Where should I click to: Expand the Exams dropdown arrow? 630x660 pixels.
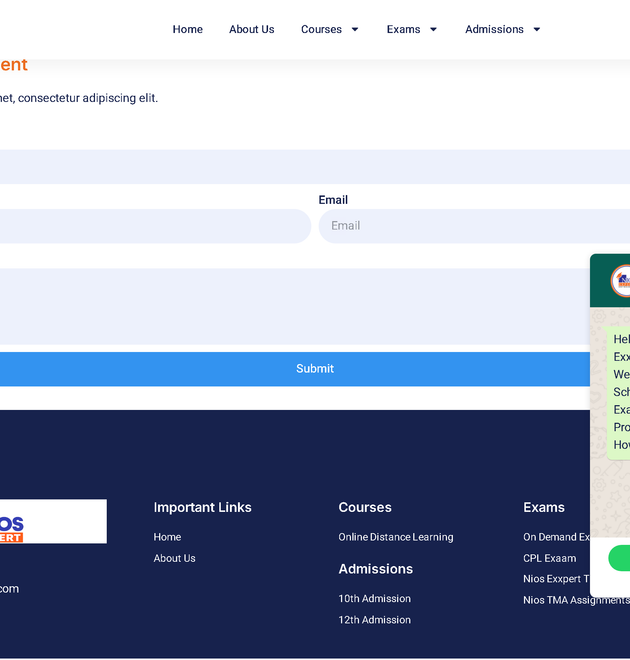pos(433,29)
